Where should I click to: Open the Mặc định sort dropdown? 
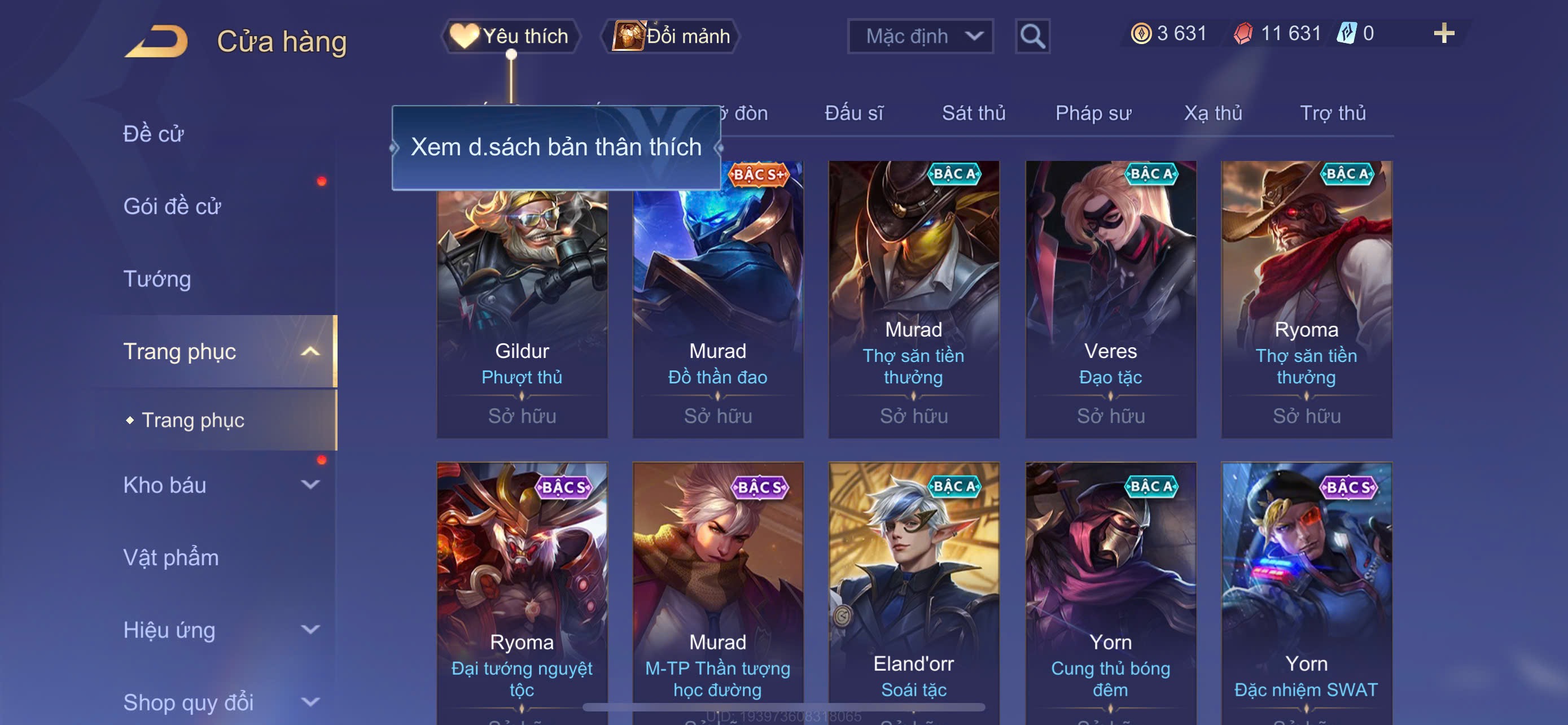[x=919, y=37]
